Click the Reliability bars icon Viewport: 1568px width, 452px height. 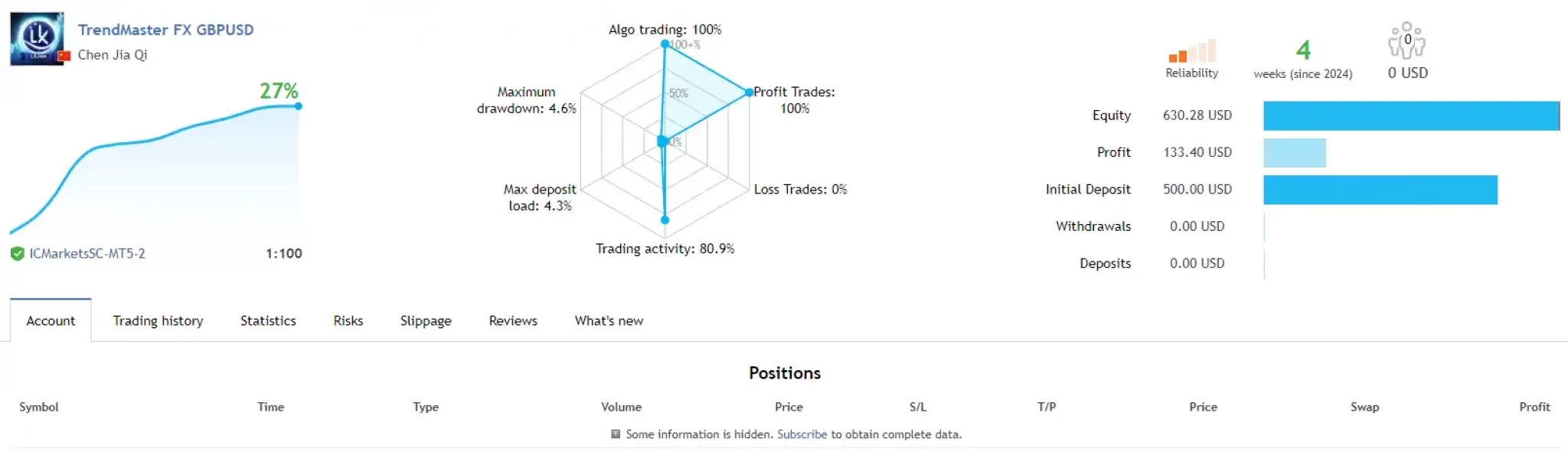[1192, 51]
